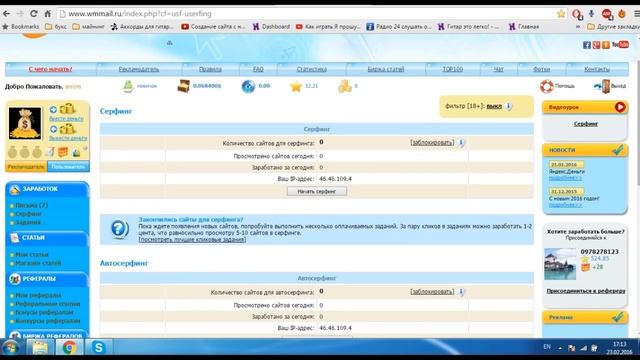640x360 pixels.
Task: Reload the page with refresh icon
Action: 34,13
